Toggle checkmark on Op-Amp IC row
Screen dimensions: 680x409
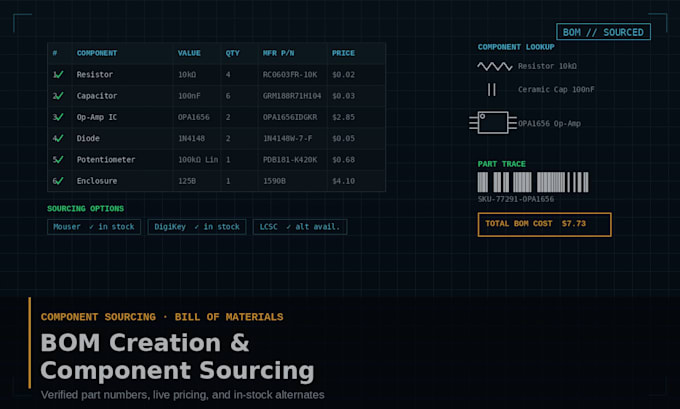click(x=59, y=117)
